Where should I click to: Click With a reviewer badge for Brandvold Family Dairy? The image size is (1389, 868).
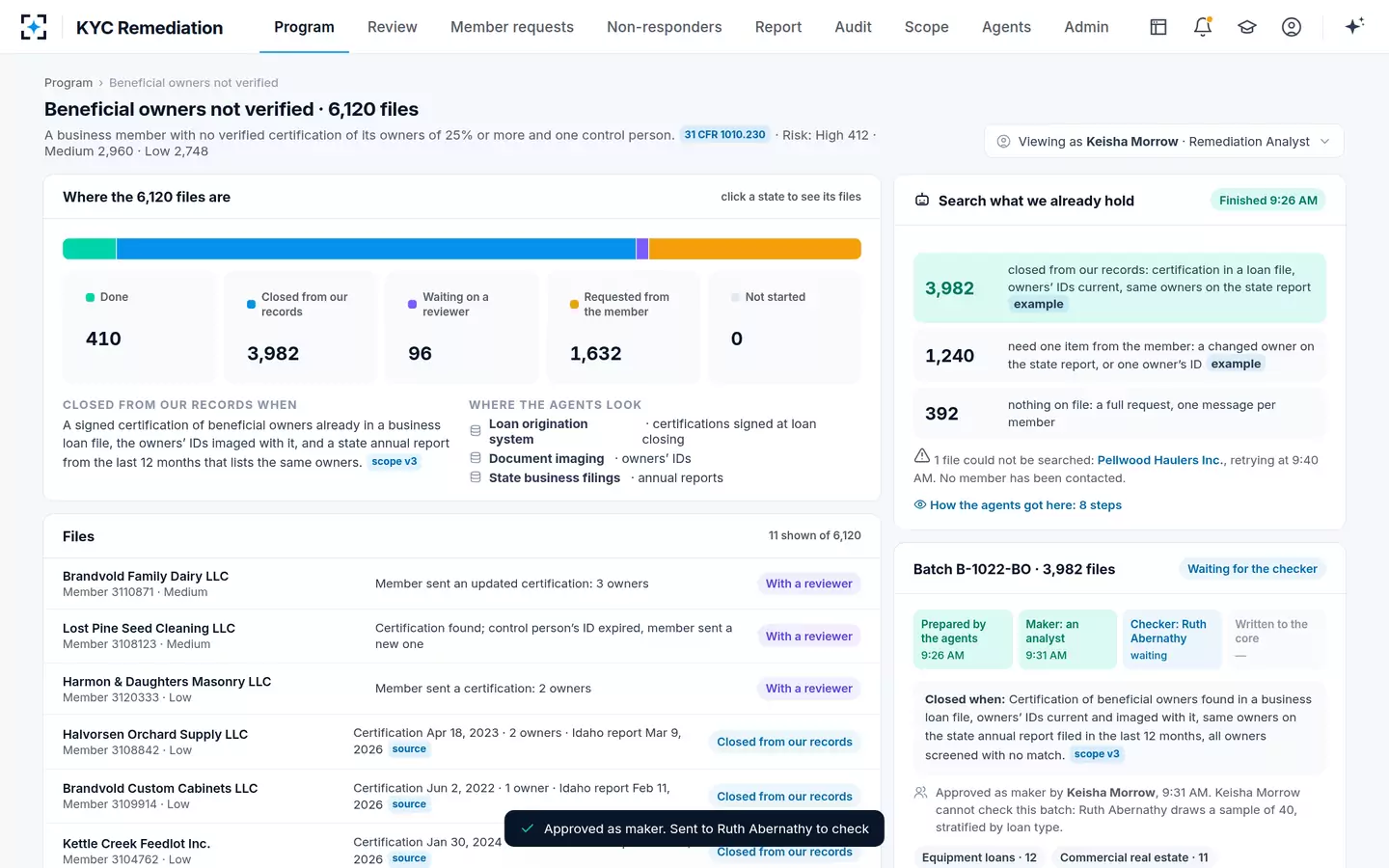[x=808, y=583]
